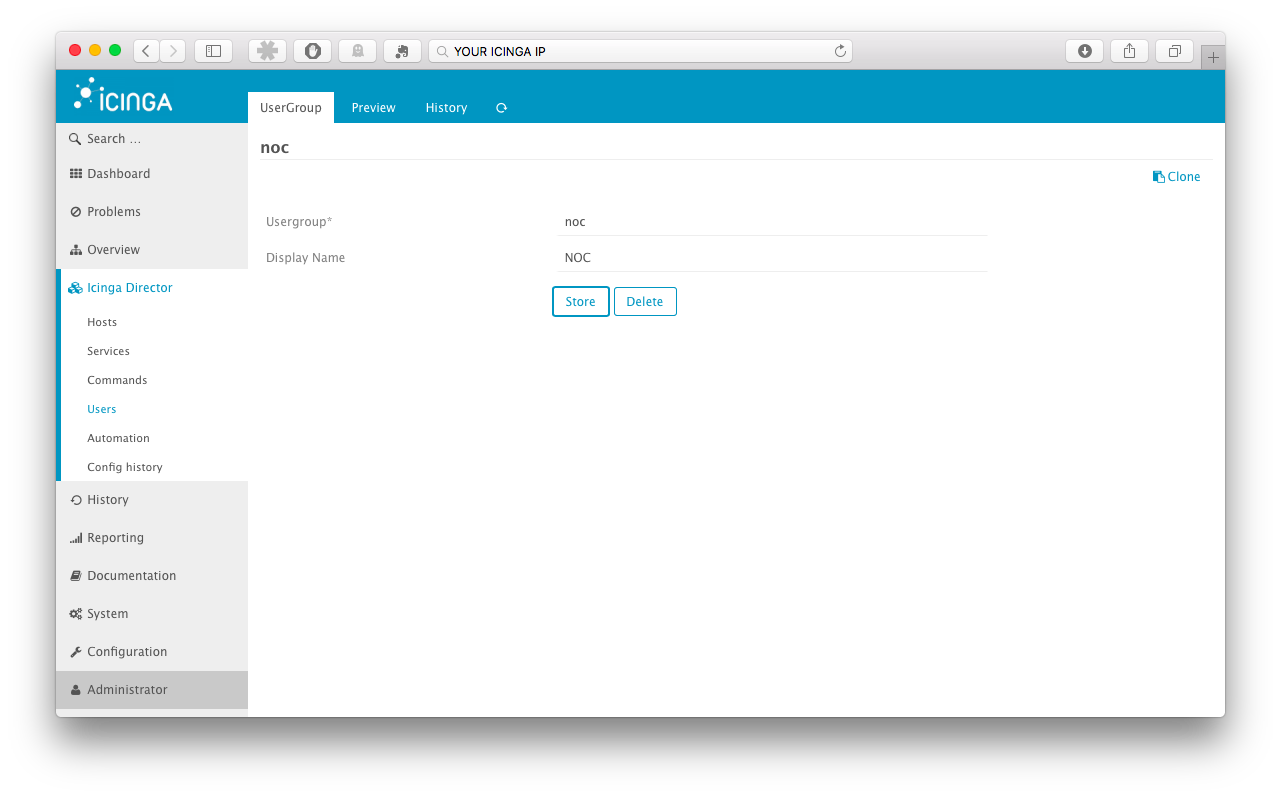The width and height of the screenshot is (1281, 797).
Task: Click the History menu clock icon
Action: (x=76, y=500)
